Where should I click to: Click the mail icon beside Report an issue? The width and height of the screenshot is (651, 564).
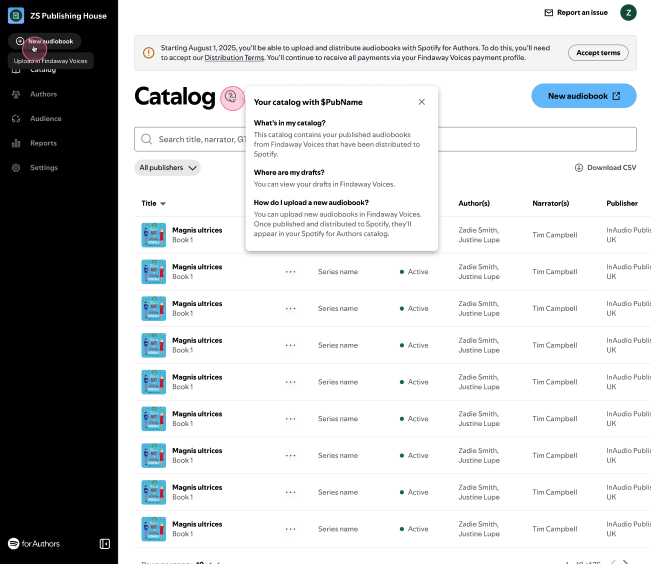[x=548, y=12]
